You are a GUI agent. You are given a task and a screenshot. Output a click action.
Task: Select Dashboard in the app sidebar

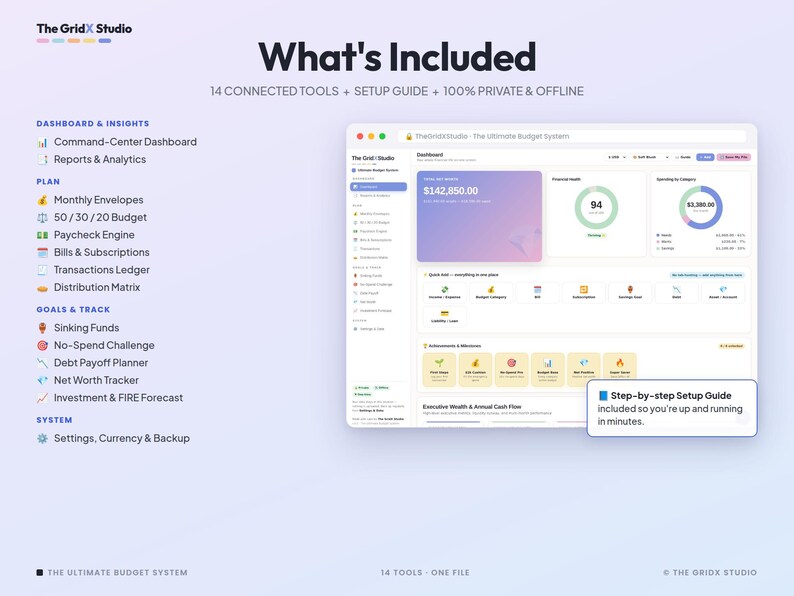pyautogui.click(x=378, y=187)
